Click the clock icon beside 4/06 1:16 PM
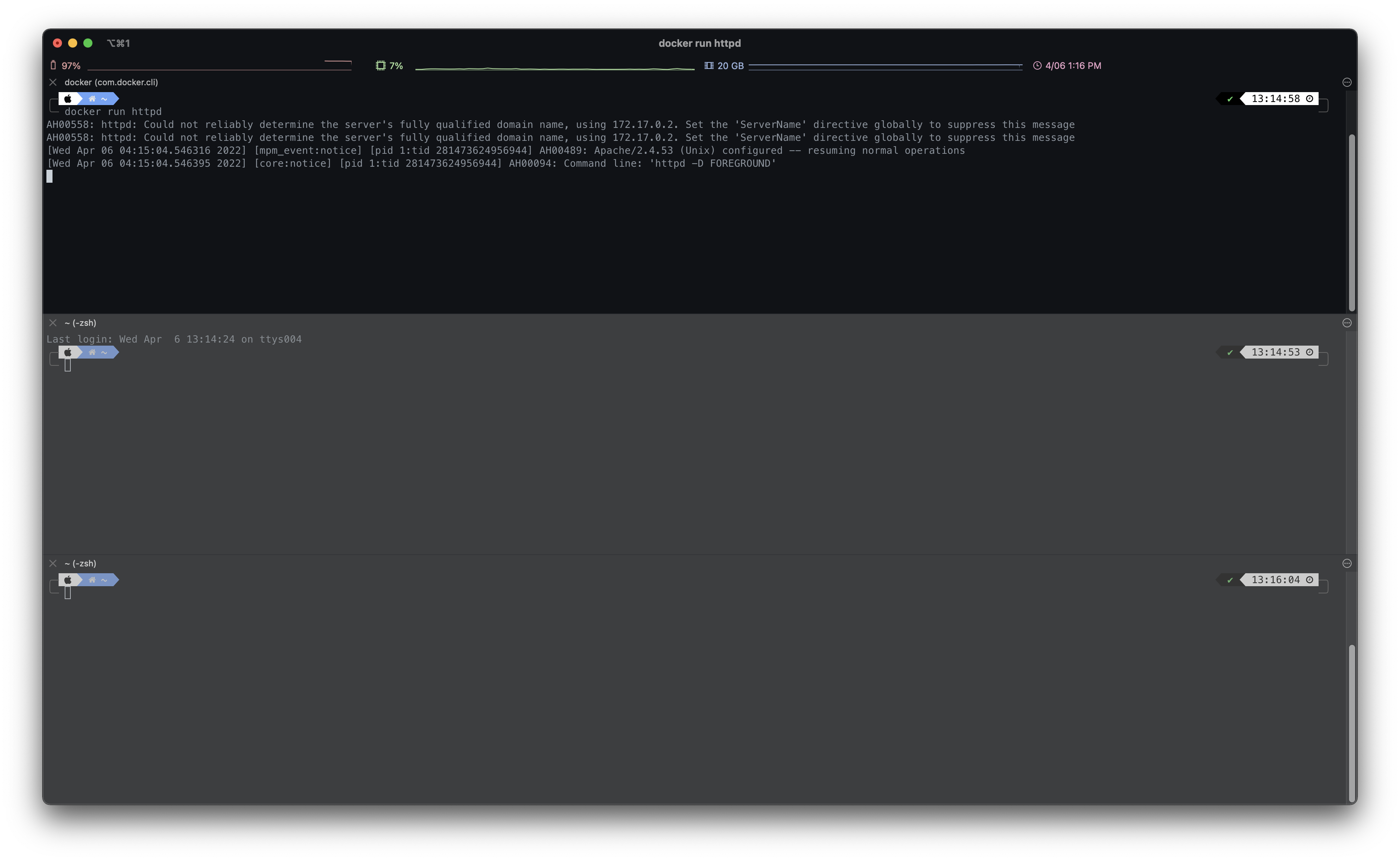The height and width of the screenshot is (861, 1400). pos(1037,65)
